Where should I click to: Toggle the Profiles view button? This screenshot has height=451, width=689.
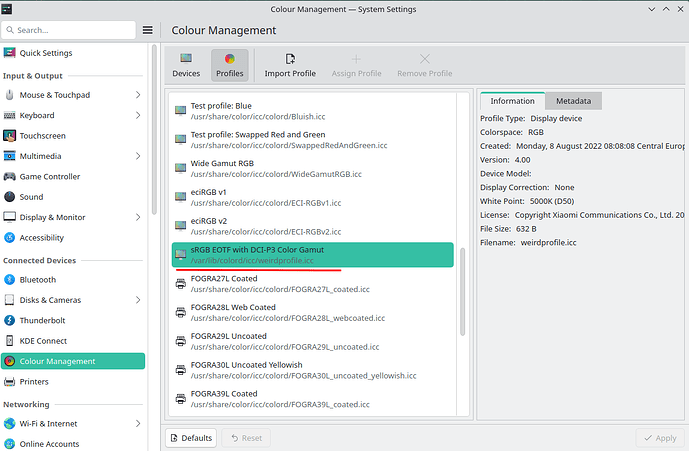[229, 66]
